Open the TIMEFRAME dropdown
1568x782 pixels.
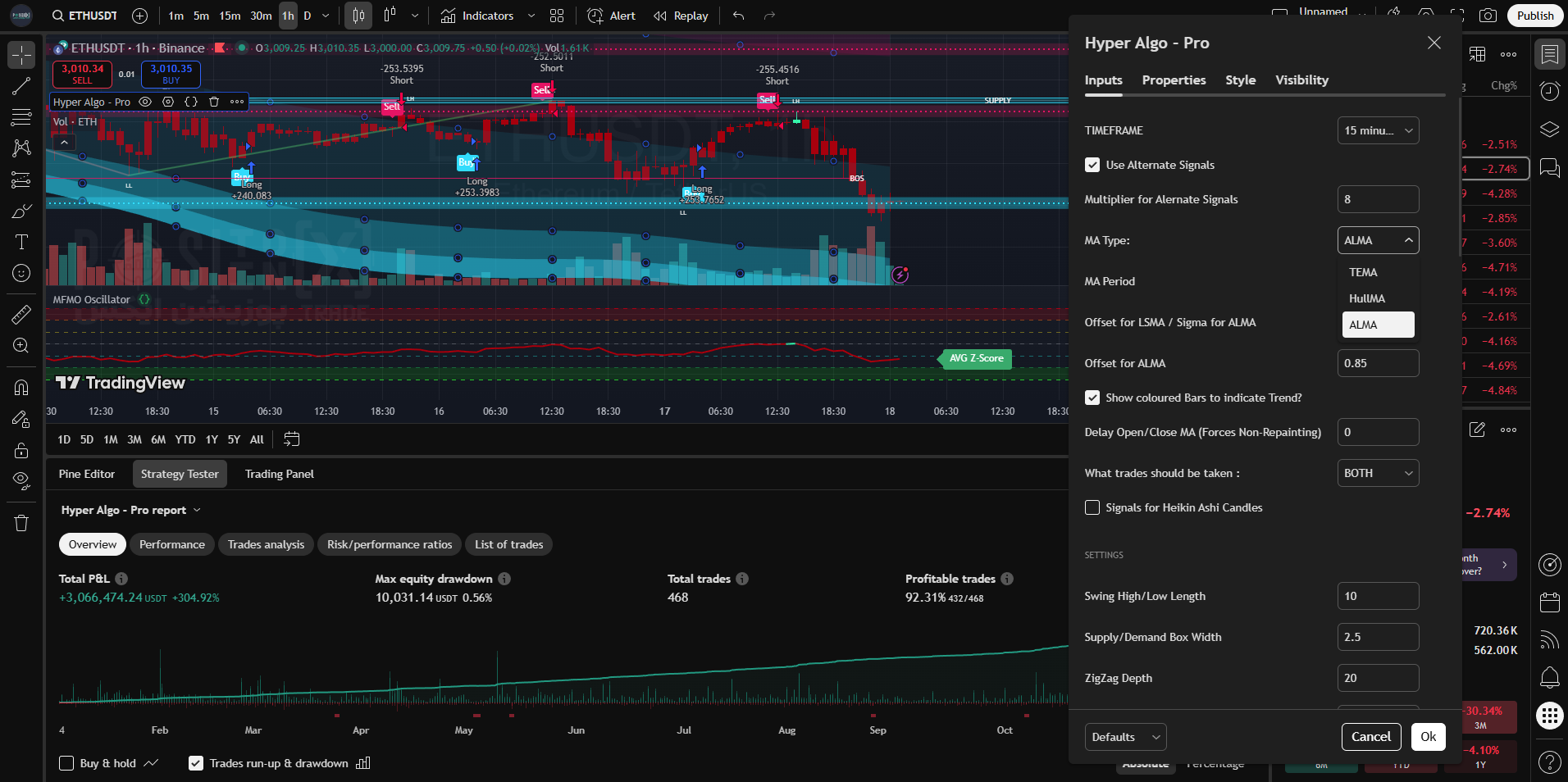(x=1378, y=130)
